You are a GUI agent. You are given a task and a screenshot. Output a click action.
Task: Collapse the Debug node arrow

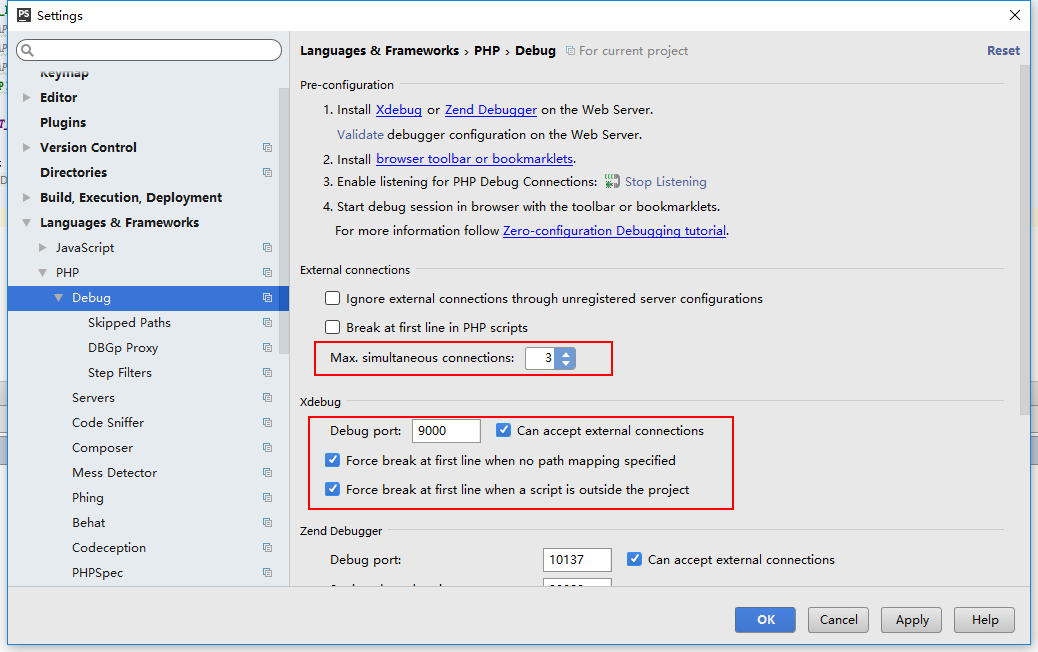point(58,298)
